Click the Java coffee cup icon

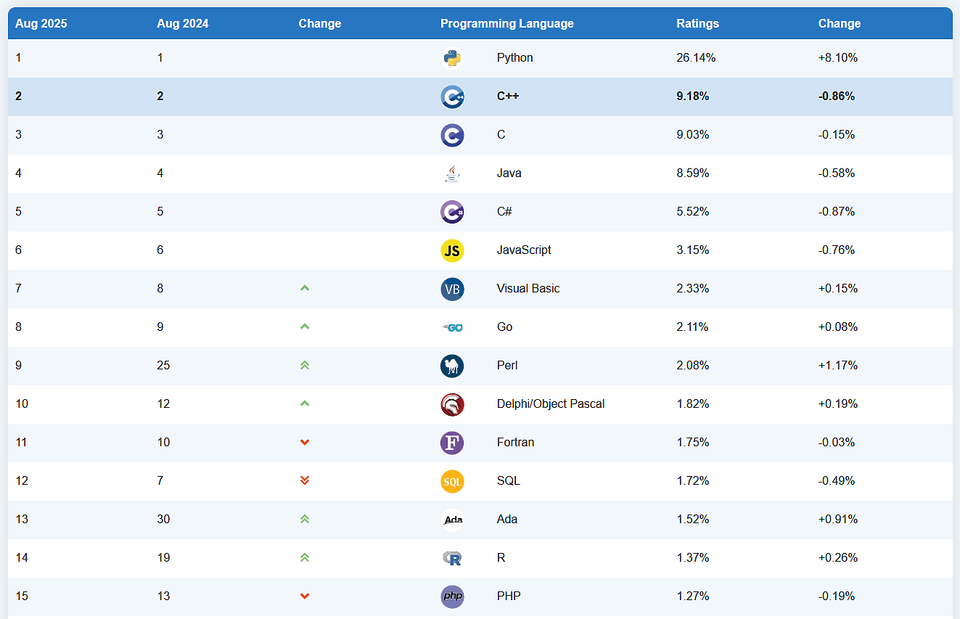click(452, 174)
